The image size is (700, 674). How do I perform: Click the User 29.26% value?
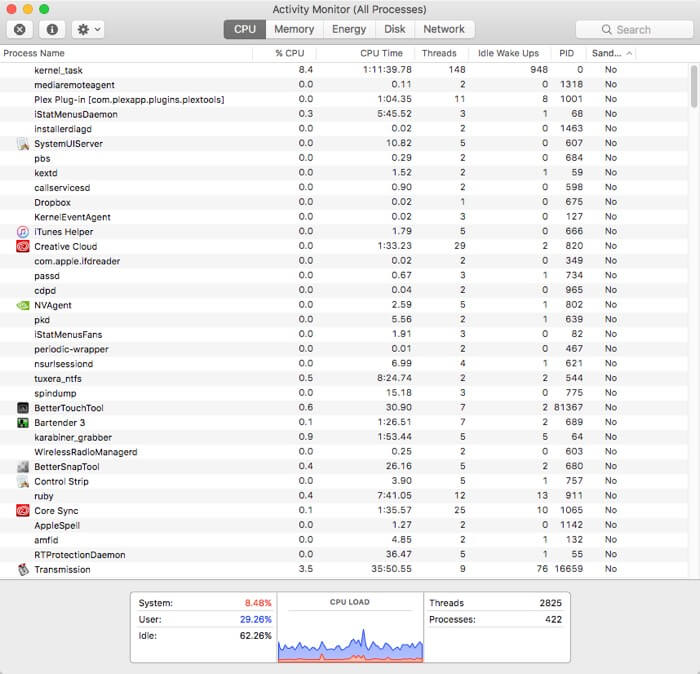255,620
